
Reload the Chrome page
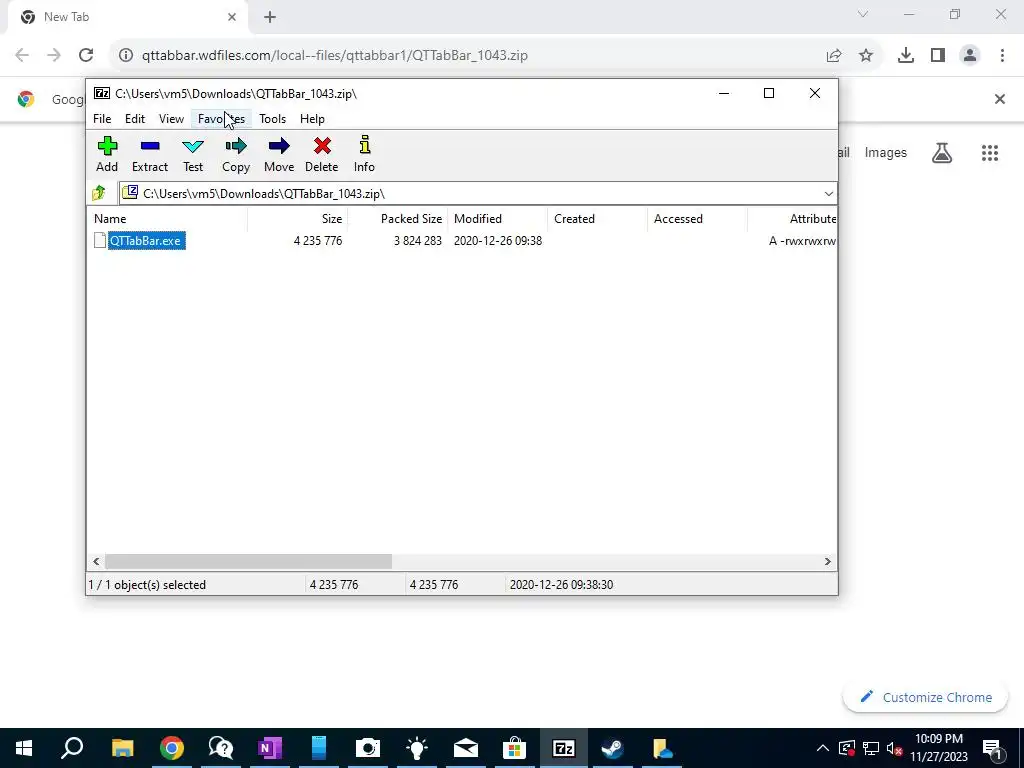click(x=86, y=56)
